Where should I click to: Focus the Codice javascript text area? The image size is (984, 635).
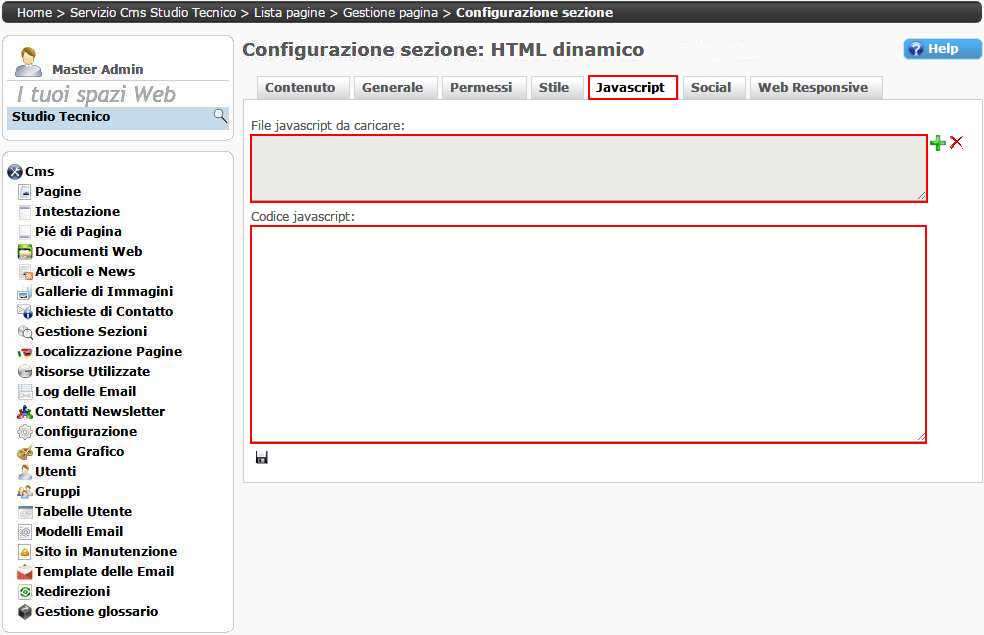click(588, 334)
